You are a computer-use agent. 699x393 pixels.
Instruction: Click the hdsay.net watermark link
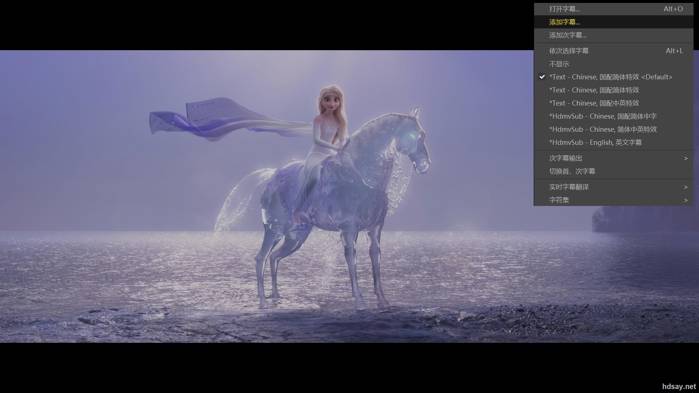(x=678, y=386)
